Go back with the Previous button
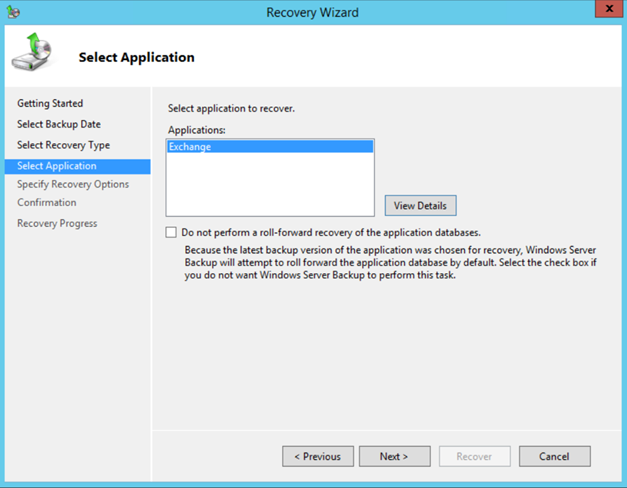This screenshot has height=488, width=627. pyautogui.click(x=318, y=456)
